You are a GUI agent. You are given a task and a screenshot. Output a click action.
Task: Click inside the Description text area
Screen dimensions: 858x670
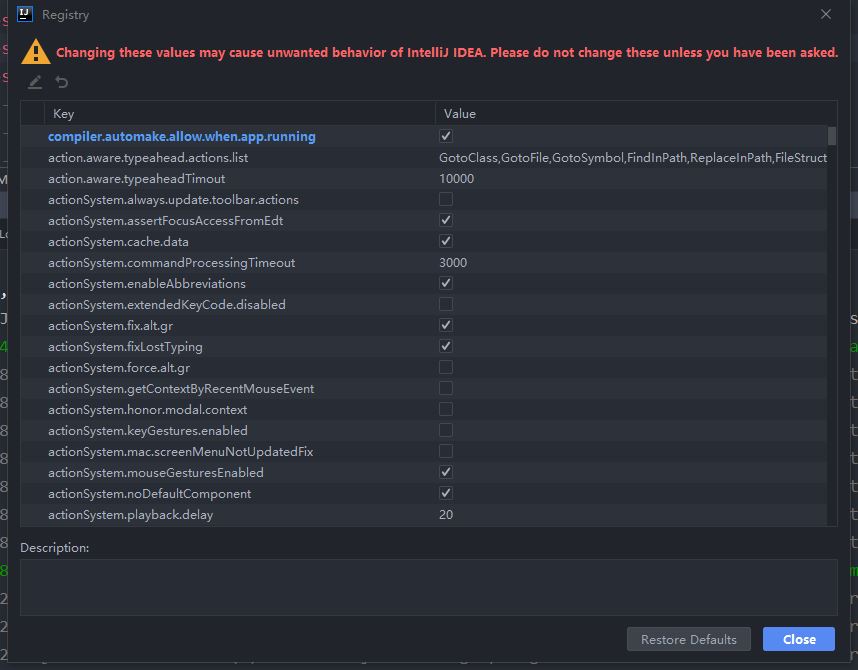coord(428,587)
